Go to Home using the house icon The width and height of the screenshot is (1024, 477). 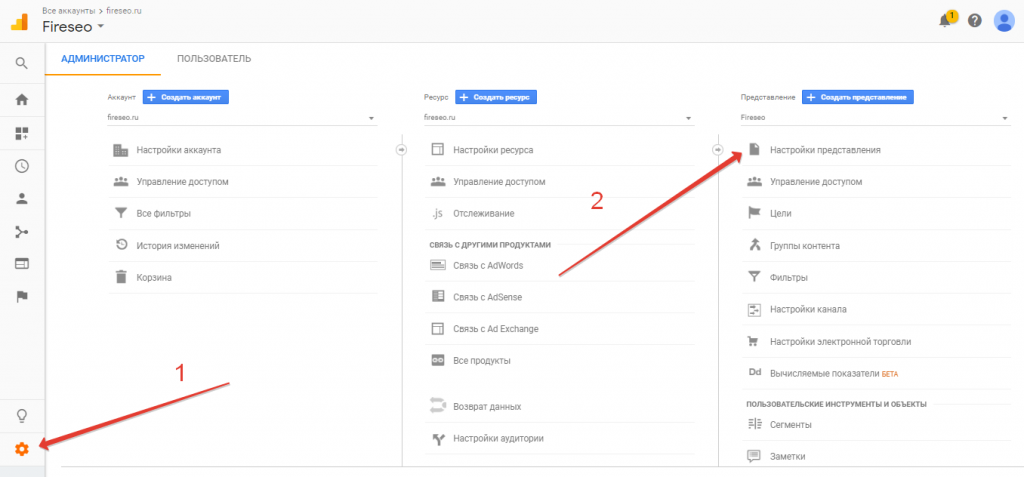click(21, 99)
